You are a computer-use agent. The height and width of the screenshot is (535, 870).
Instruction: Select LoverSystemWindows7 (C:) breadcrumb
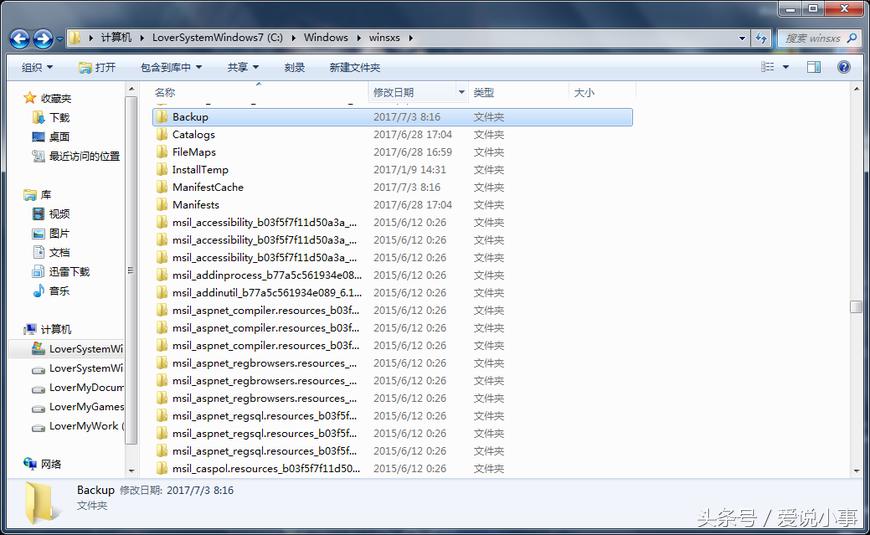click(217, 37)
